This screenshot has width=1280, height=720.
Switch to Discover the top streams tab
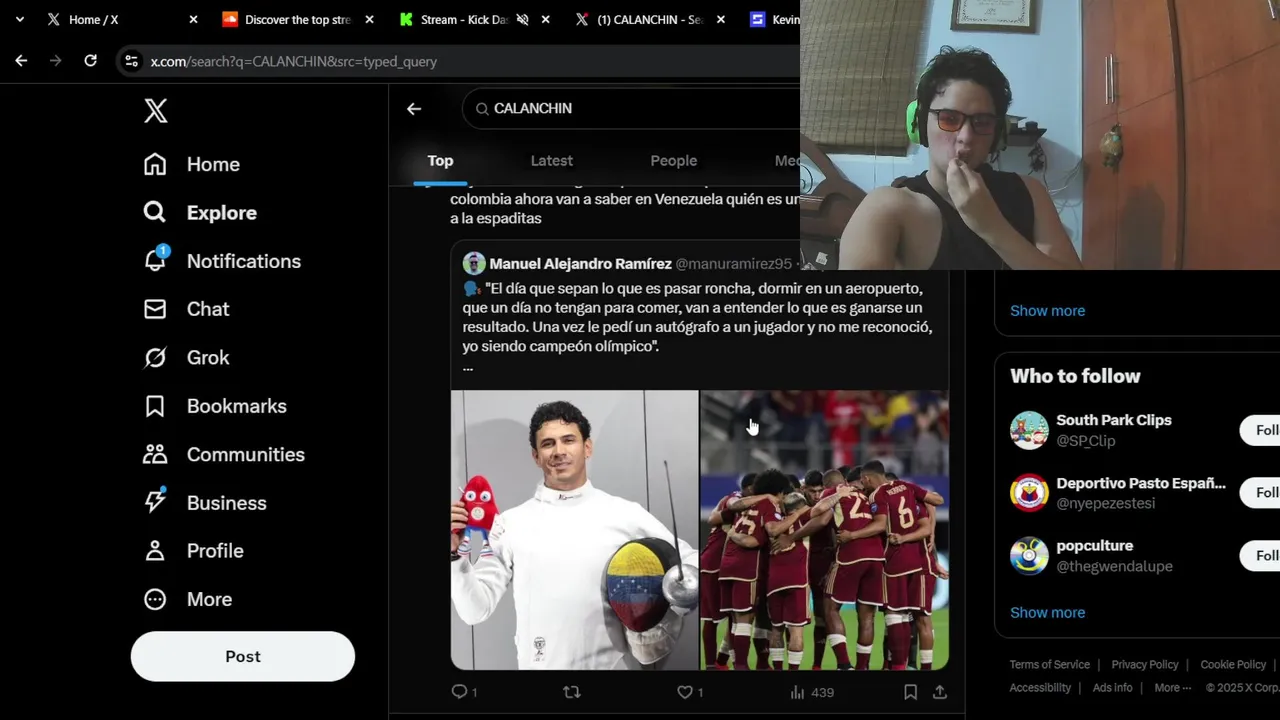[x=298, y=19]
